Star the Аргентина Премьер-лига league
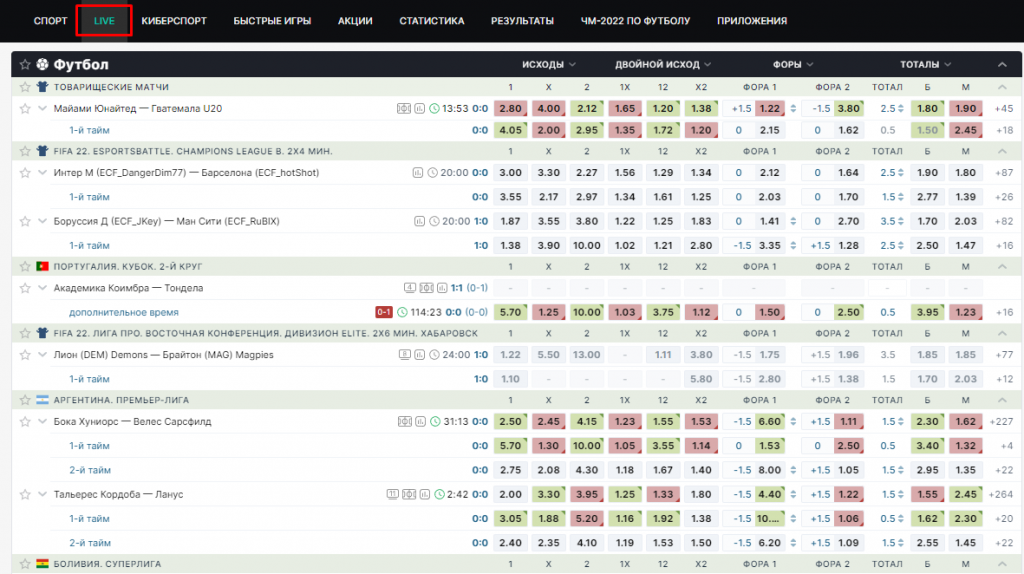This screenshot has height=574, width=1024. click(25, 400)
